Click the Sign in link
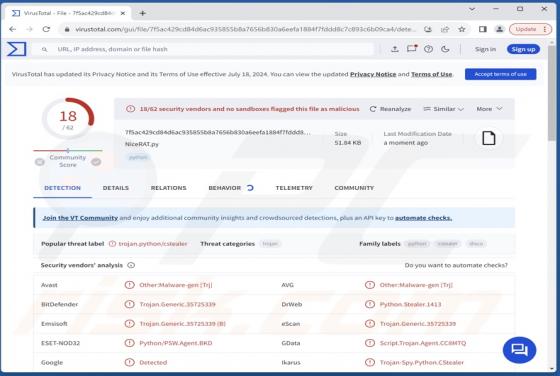This screenshot has height=376, width=560. (485, 49)
